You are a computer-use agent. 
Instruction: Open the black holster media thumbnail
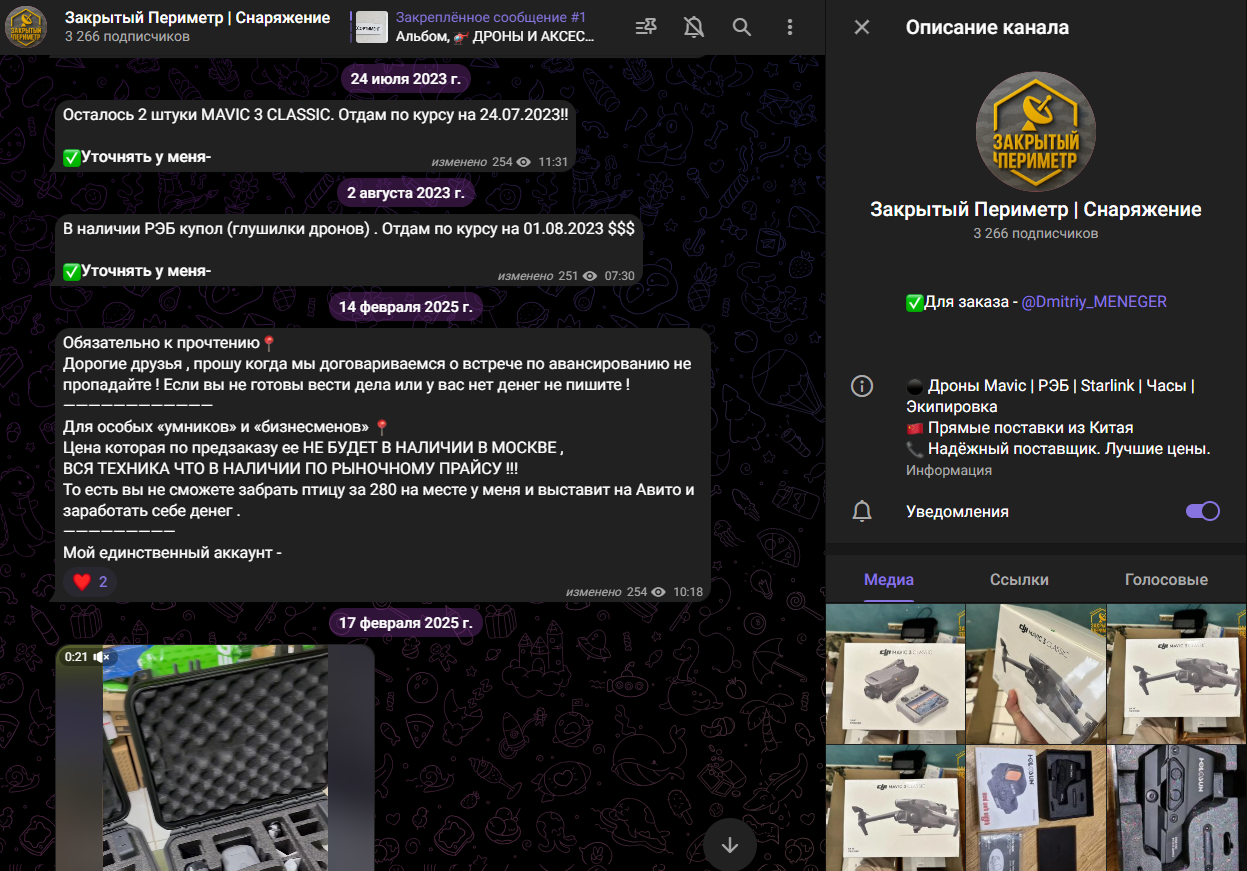(1177, 808)
